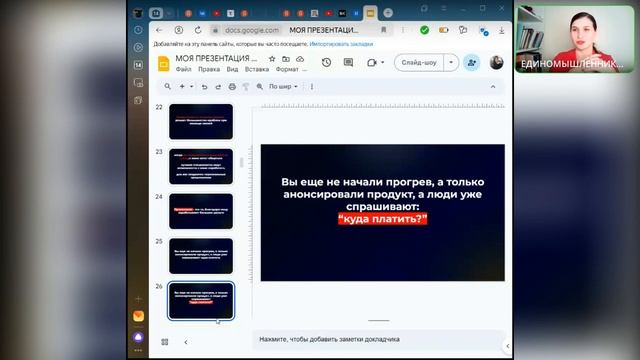This screenshot has height=360, width=640.
Task: Click the 'Импортировать закладки' link
Action: [x=341, y=44]
